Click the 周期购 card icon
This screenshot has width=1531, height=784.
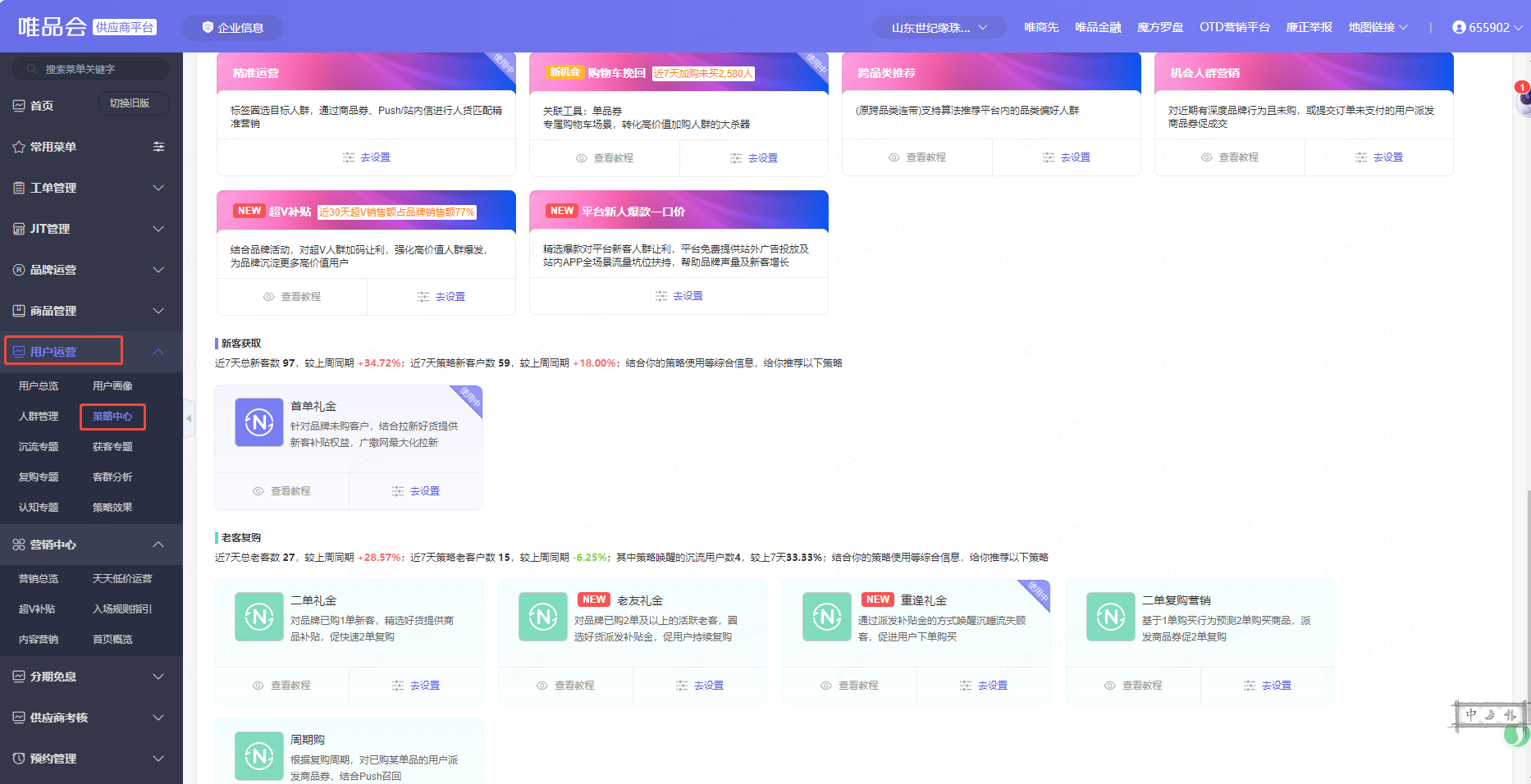[x=259, y=756]
